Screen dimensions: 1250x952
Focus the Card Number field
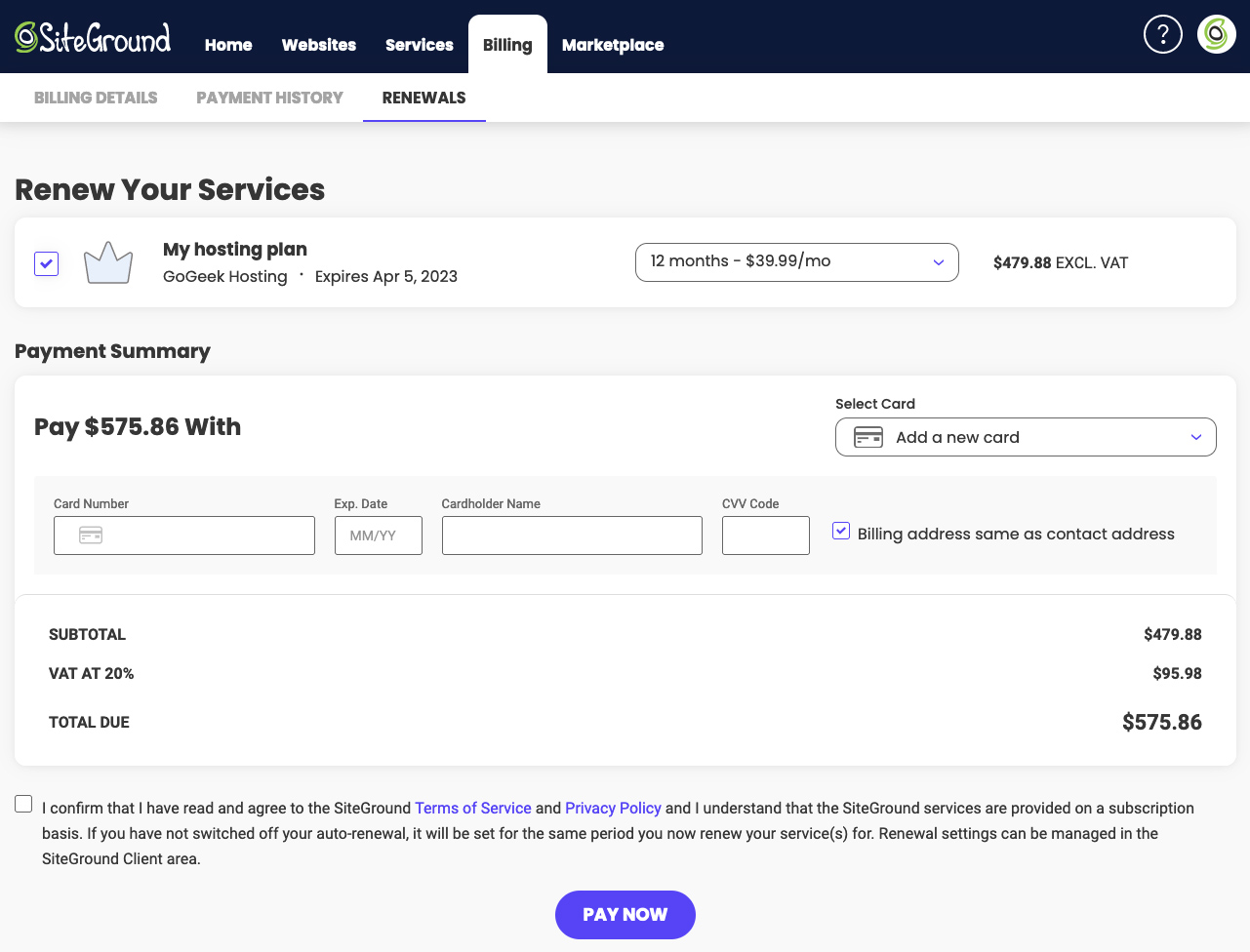click(184, 535)
